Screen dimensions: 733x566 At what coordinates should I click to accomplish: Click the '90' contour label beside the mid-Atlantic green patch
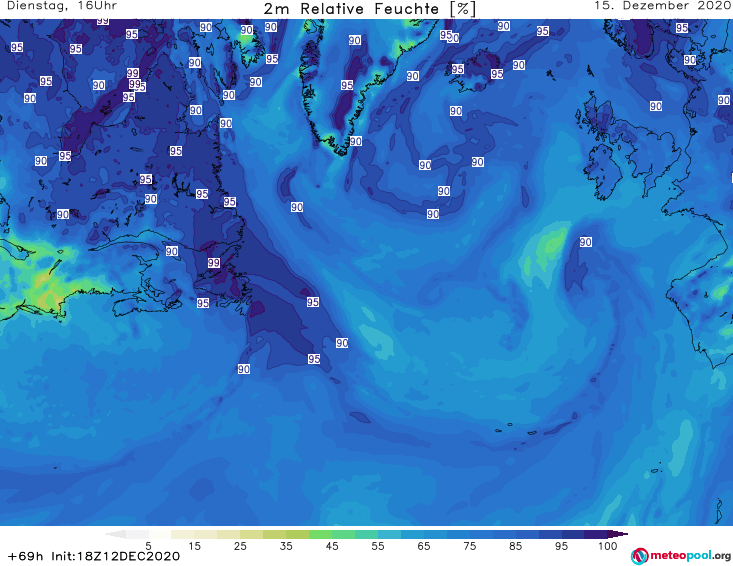click(586, 242)
